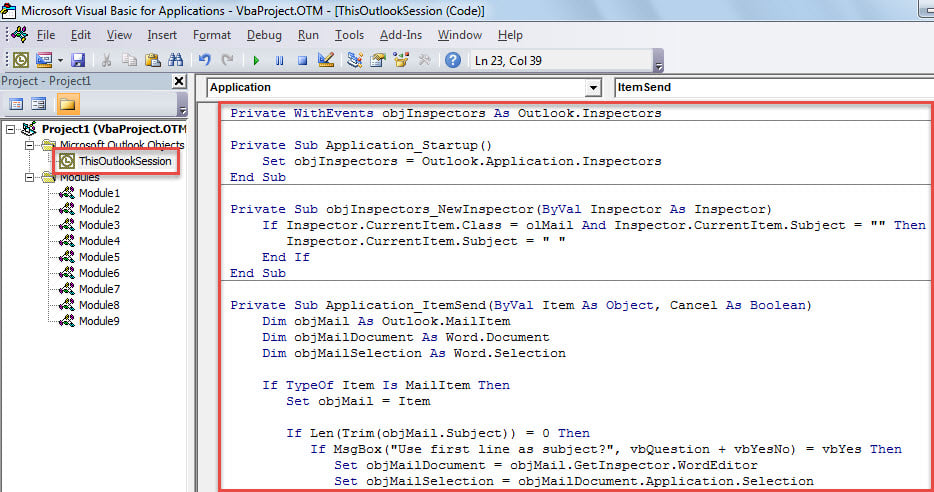Open the Edit menu
The height and width of the screenshot is (492, 934).
[80, 35]
